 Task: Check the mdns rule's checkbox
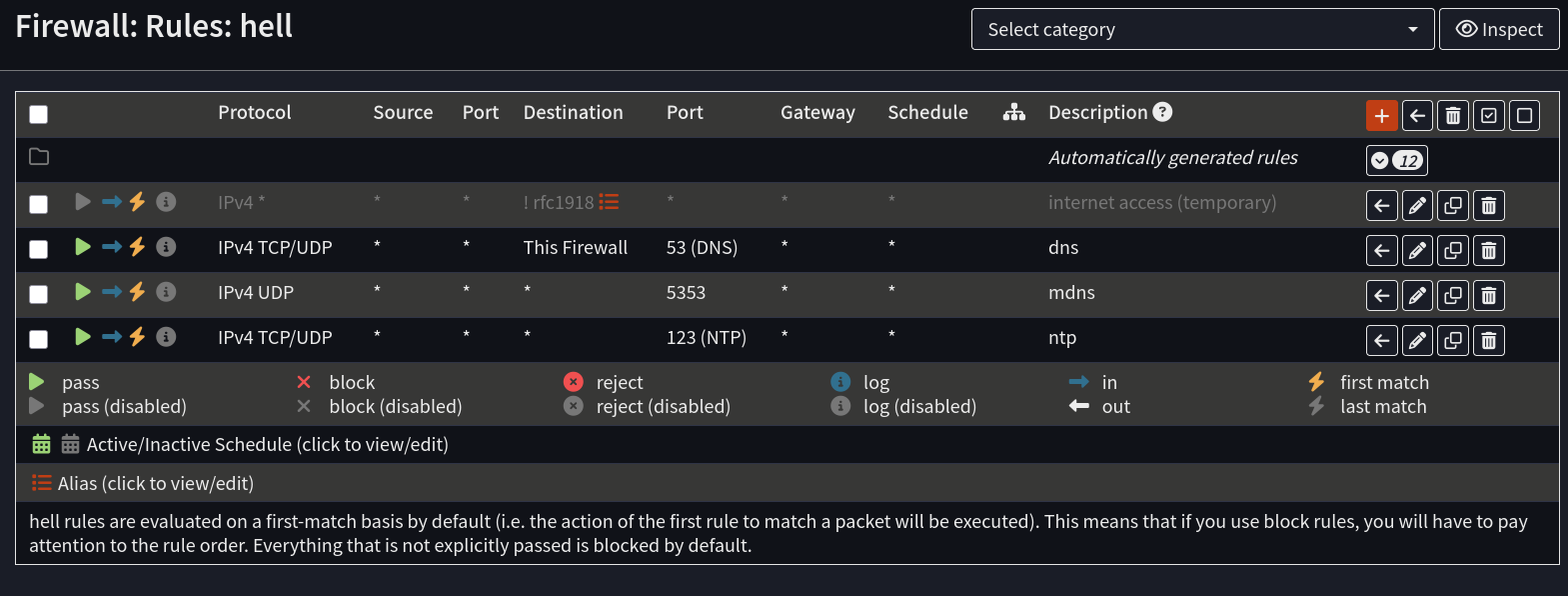tap(38, 294)
